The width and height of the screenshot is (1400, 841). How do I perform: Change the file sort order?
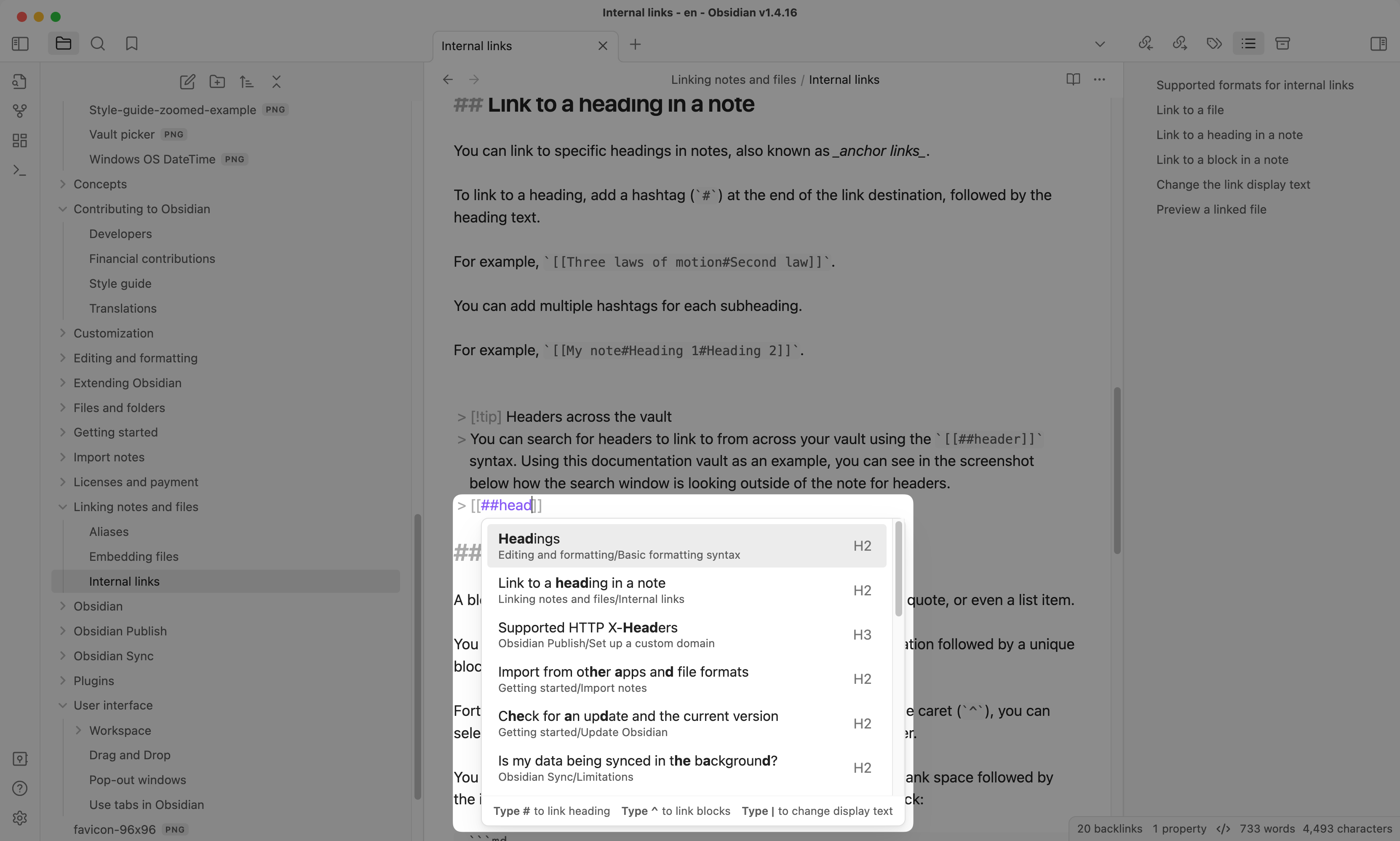coord(246,82)
